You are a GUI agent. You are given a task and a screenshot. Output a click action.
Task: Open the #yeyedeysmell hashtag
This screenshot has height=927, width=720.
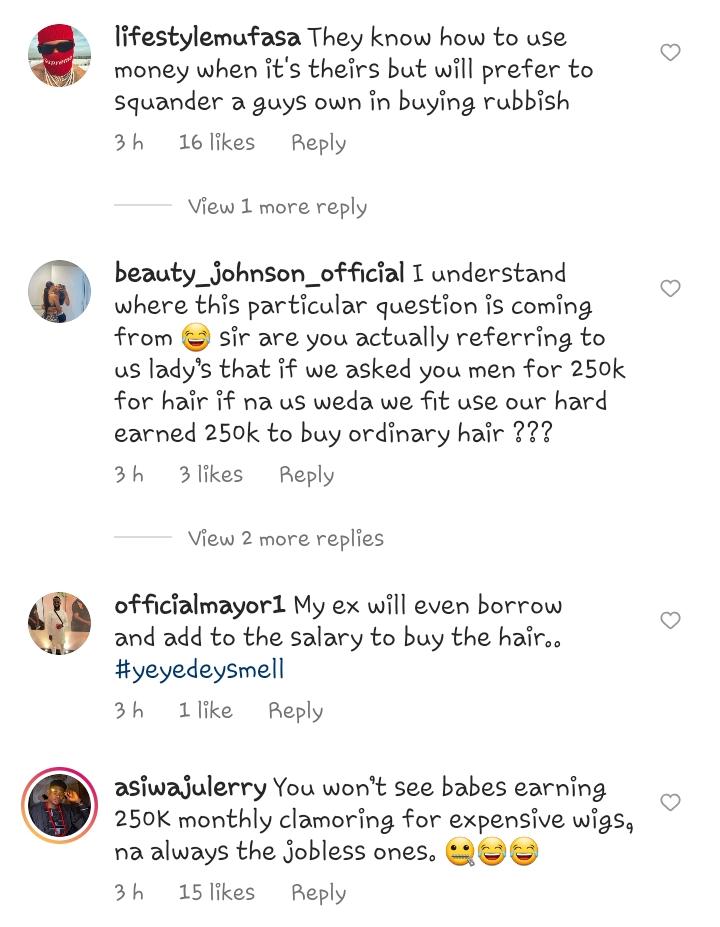pyautogui.click(x=200, y=670)
